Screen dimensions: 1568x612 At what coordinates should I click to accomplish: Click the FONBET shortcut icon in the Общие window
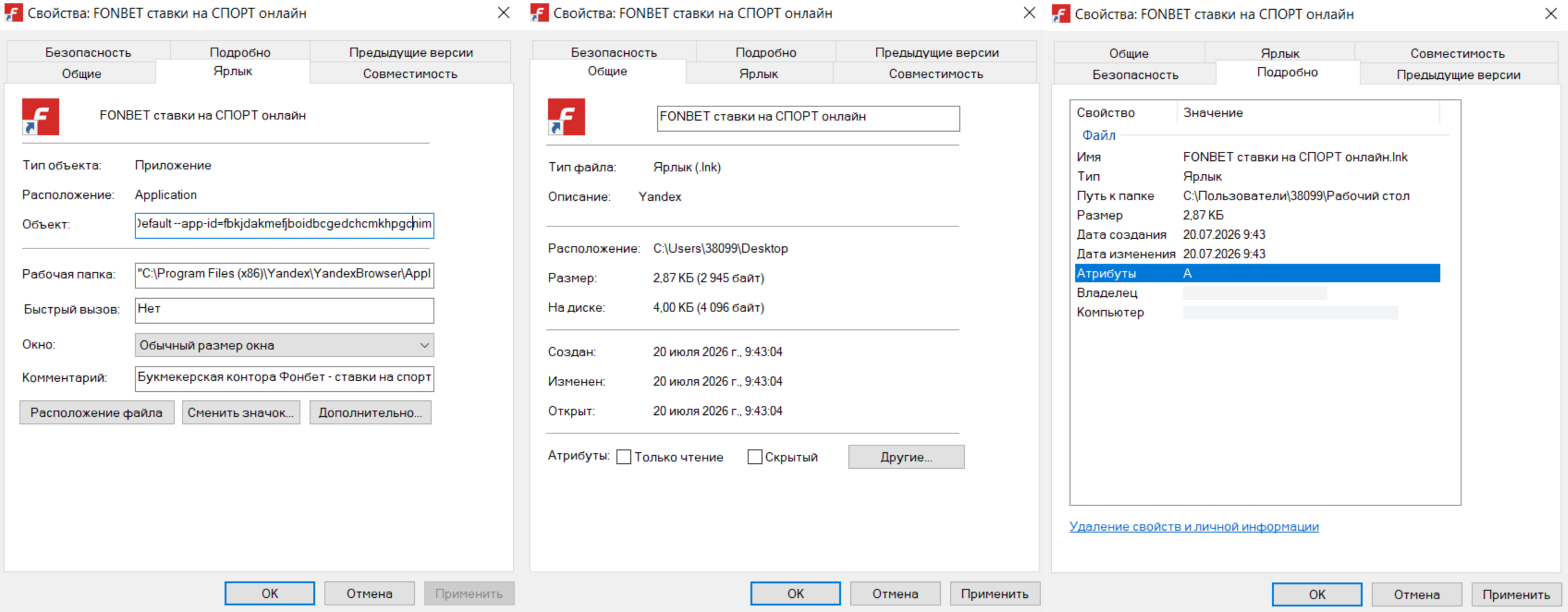567,116
